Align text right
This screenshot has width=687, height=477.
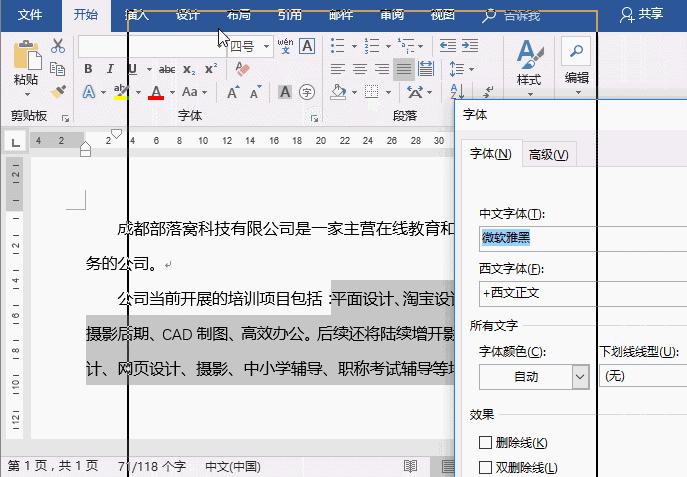(382, 69)
